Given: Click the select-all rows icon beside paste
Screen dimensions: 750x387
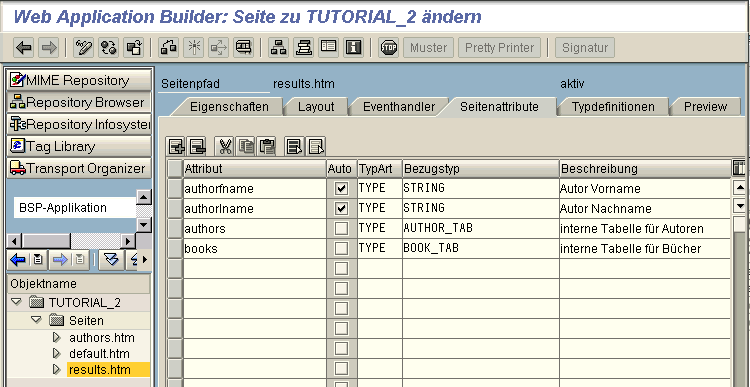Looking at the screenshot, I should click(x=295, y=147).
